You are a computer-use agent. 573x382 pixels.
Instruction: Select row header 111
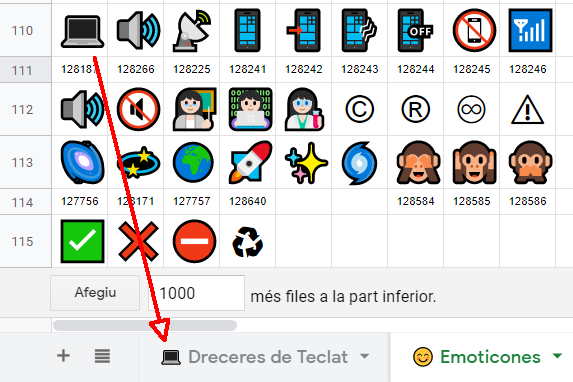[26, 70]
